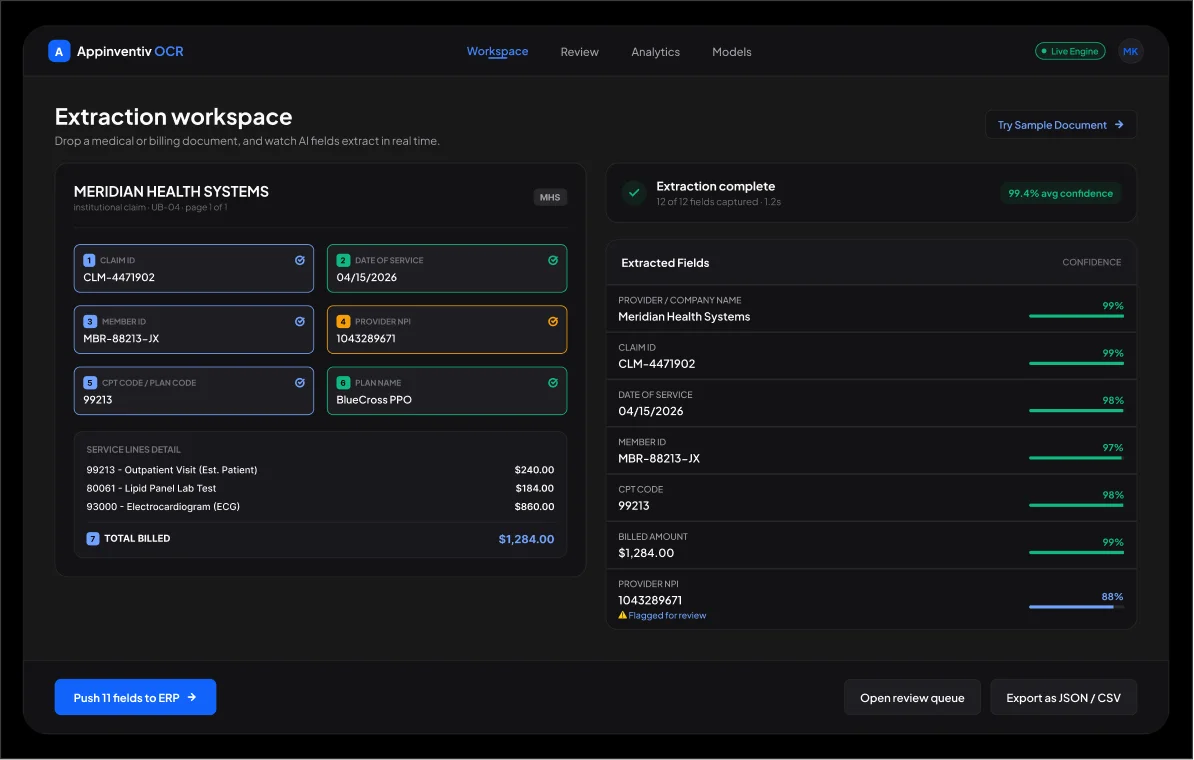Click the Provider NPI 88% confidence bar

click(x=1076, y=607)
